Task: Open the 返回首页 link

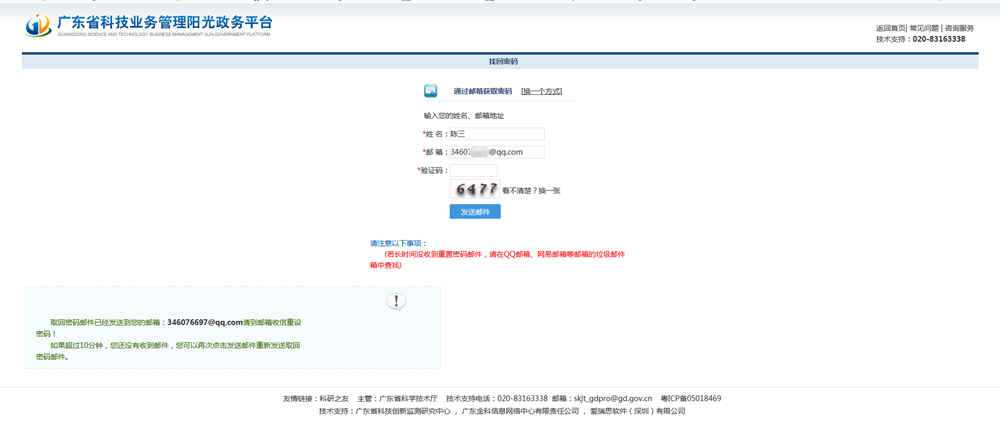Action: coord(891,28)
